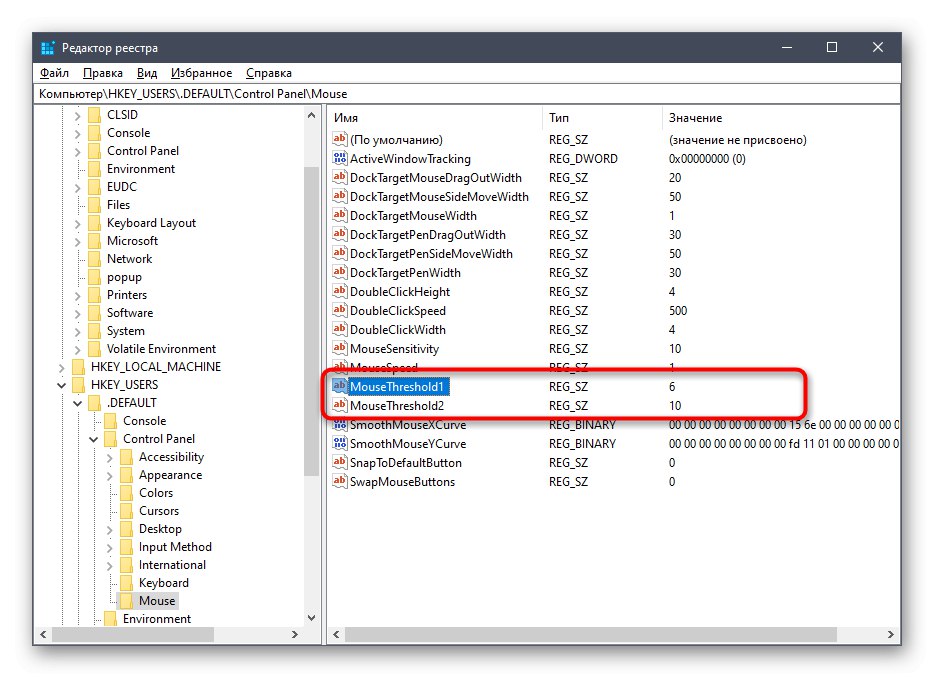Collapse the .DEFAULT key
This screenshot has width=934, height=678.
[77, 403]
